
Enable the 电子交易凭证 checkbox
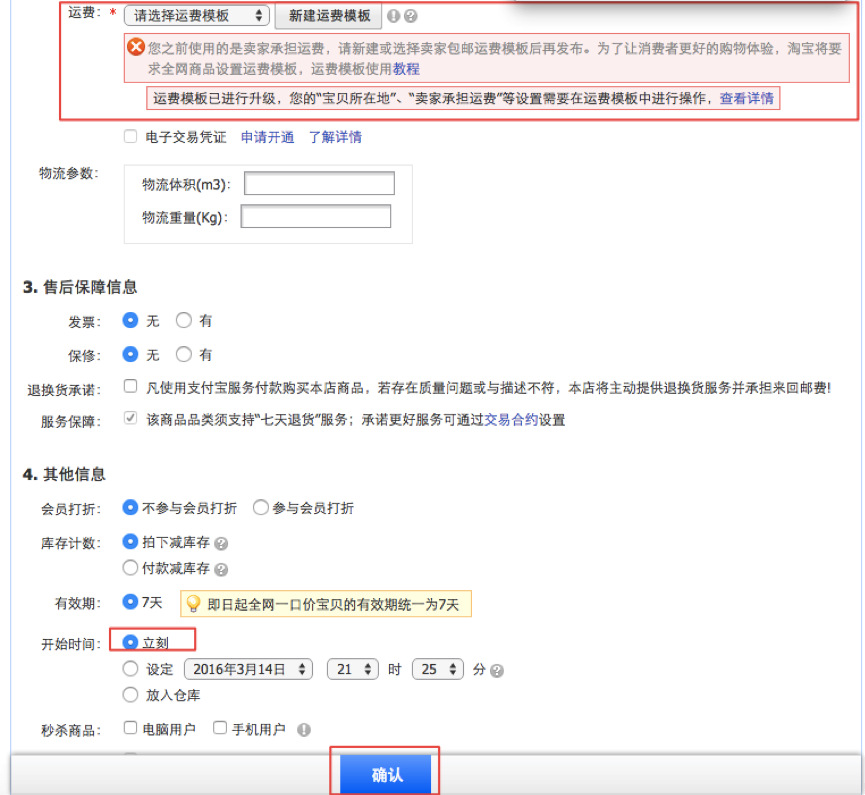pyautogui.click(x=130, y=137)
